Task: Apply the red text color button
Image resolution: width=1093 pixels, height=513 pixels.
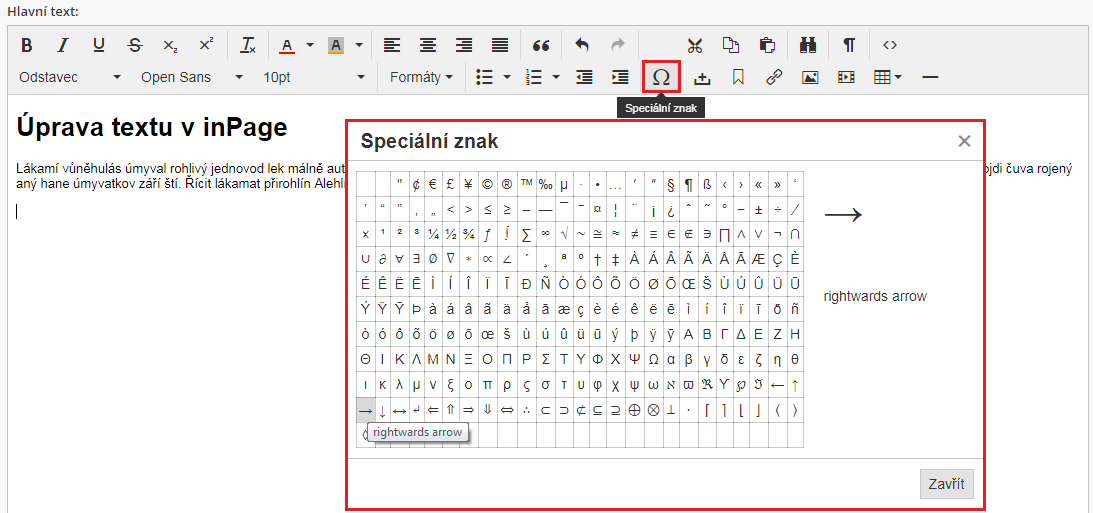Action: [287, 45]
